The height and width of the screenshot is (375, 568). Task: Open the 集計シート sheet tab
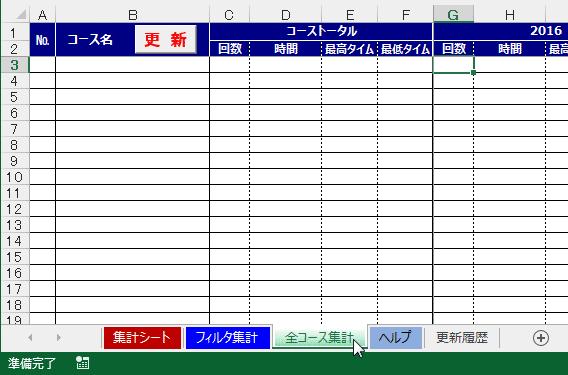[142, 338]
